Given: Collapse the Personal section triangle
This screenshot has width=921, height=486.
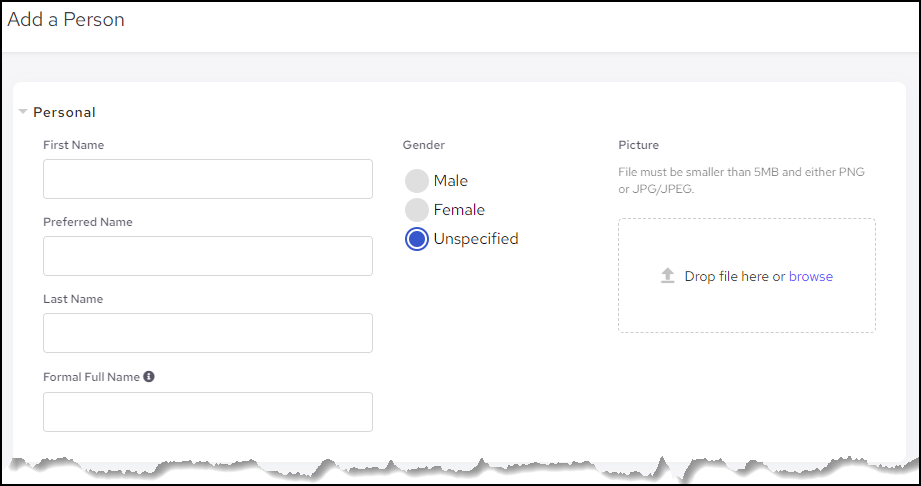Looking at the screenshot, I should 23,112.
